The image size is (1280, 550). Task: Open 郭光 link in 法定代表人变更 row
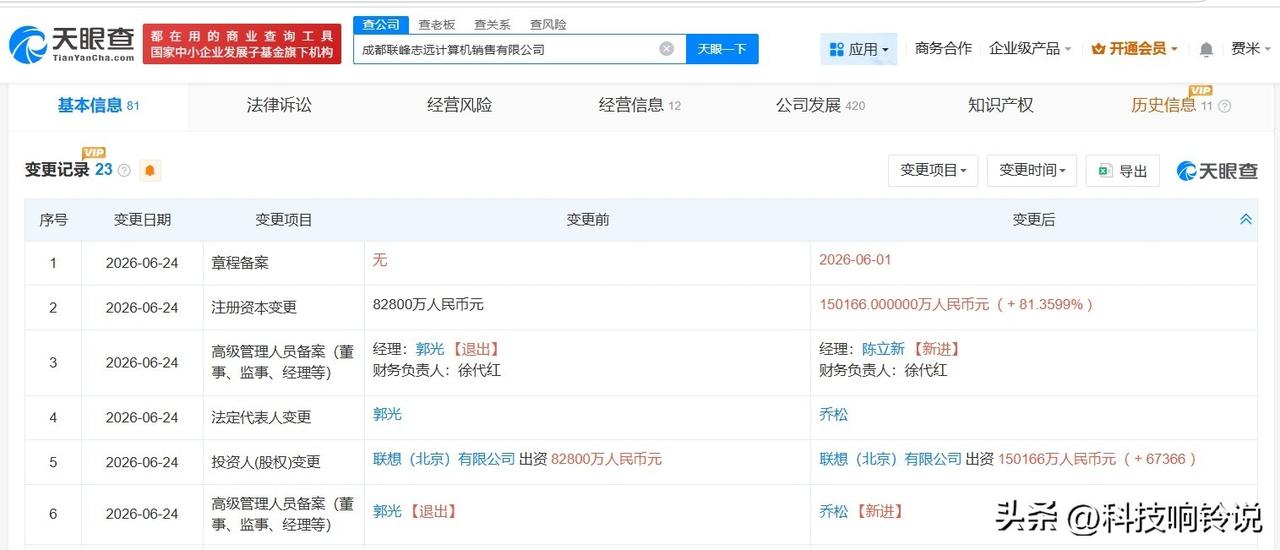(387, 414)
